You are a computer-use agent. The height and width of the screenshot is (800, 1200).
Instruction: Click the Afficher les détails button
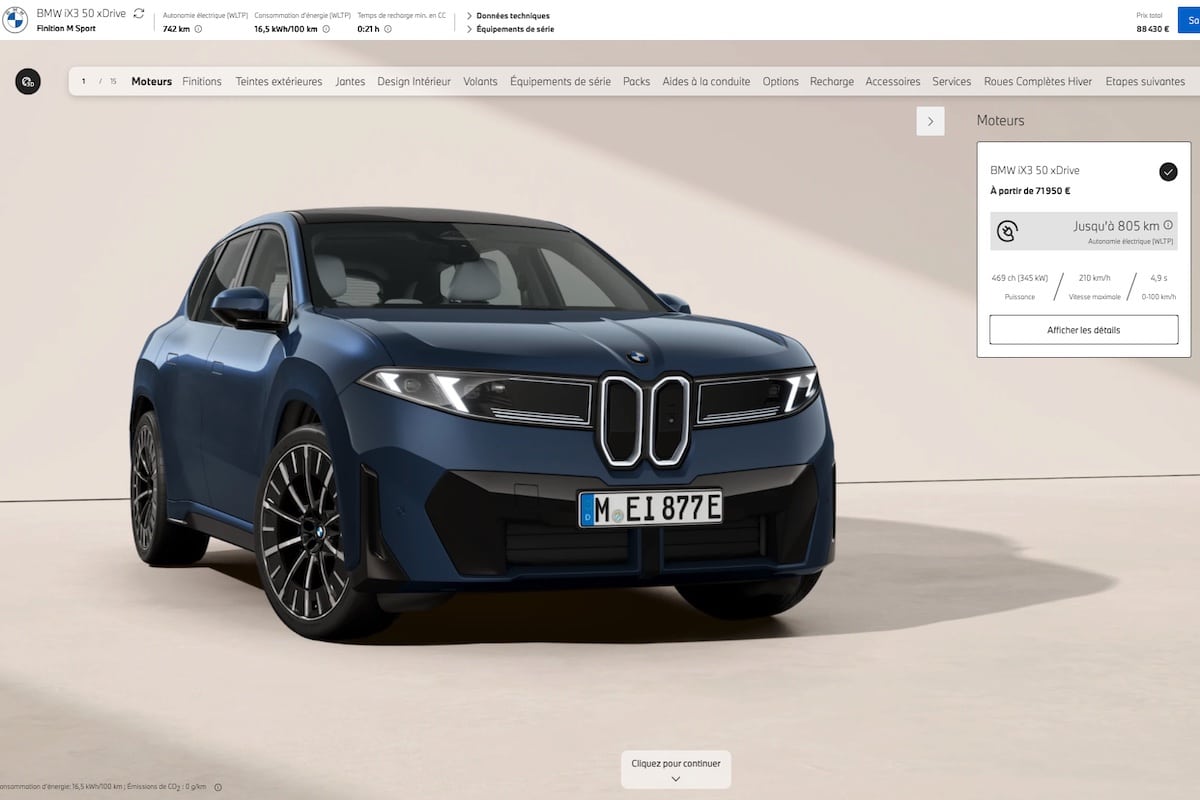point(1083,329)
